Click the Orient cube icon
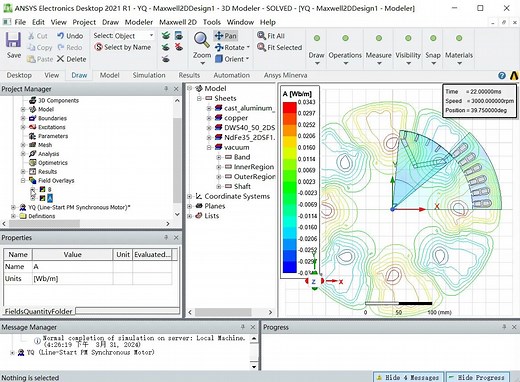This screenshot has width=520, height=382. (219, 59)
